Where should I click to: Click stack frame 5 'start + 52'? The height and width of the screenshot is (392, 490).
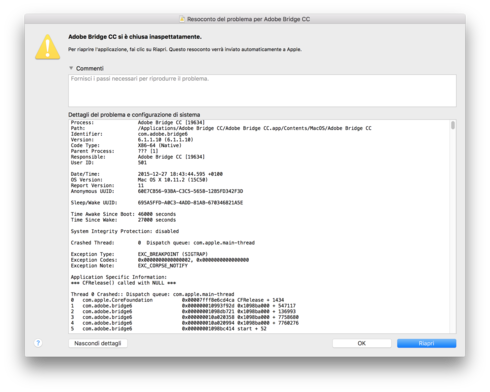[169, 329]
